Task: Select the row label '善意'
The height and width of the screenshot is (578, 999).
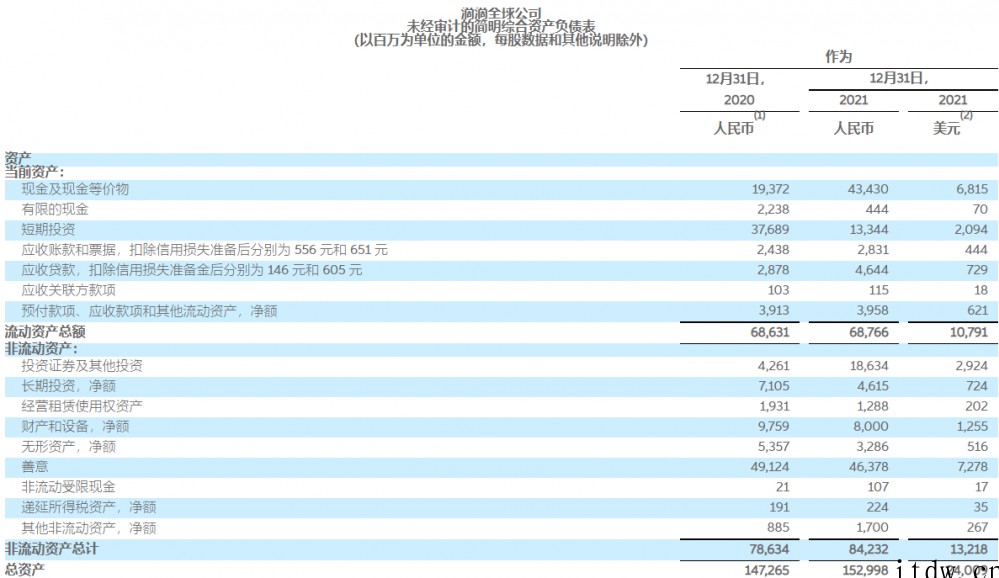Action: 34,467
